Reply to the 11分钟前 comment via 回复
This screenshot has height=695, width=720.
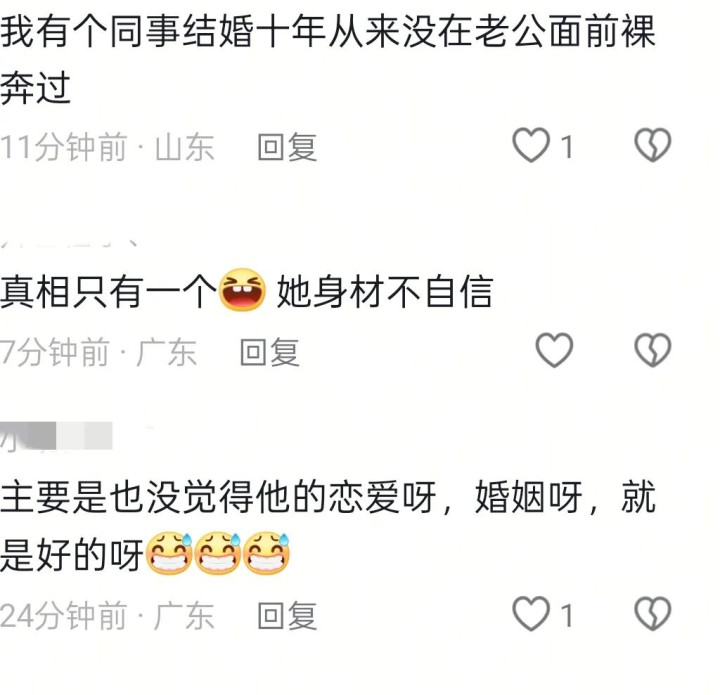tap(287, 147)
